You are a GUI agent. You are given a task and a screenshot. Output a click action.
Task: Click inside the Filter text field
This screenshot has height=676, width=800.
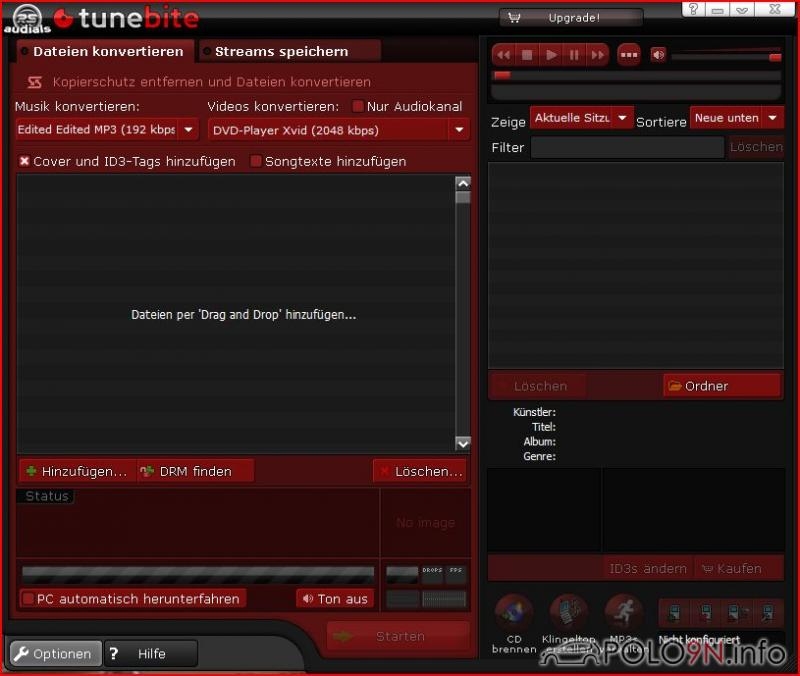(x=626, y=147)
